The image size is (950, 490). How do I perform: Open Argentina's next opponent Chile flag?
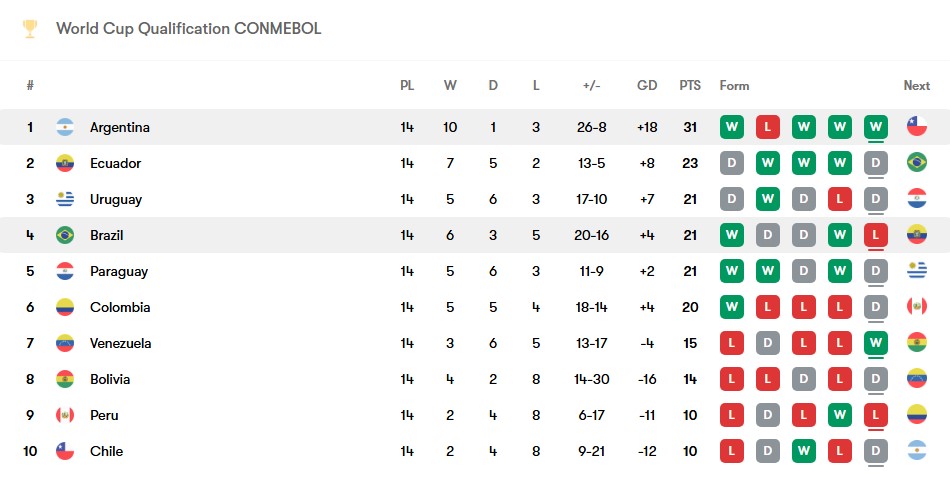pyautogui.click(x=917, y=127)
